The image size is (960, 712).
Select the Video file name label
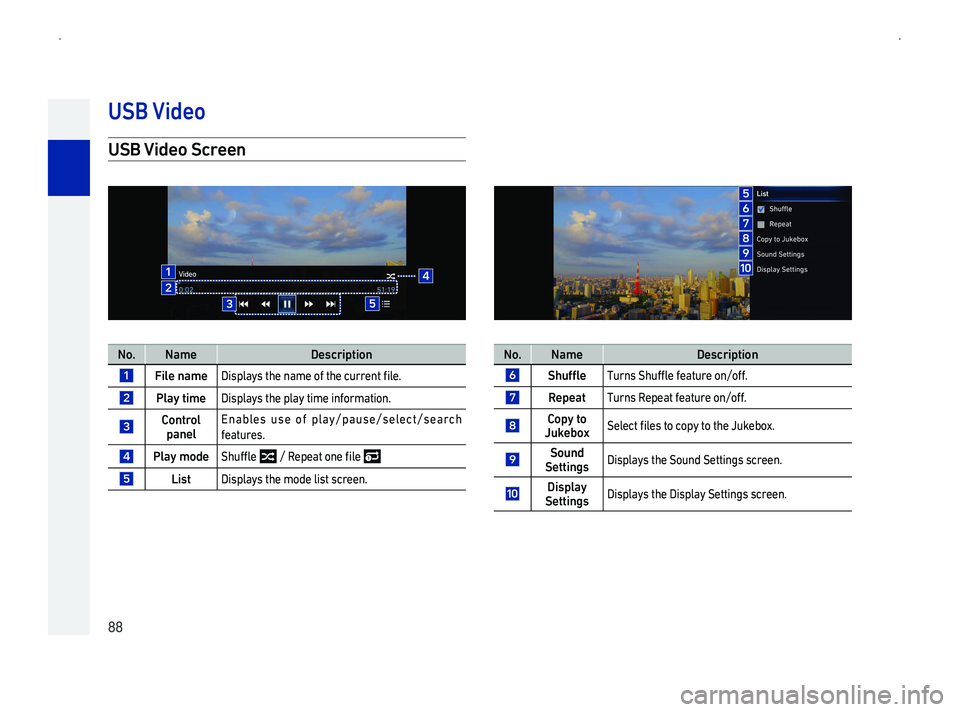pos(188,274)
